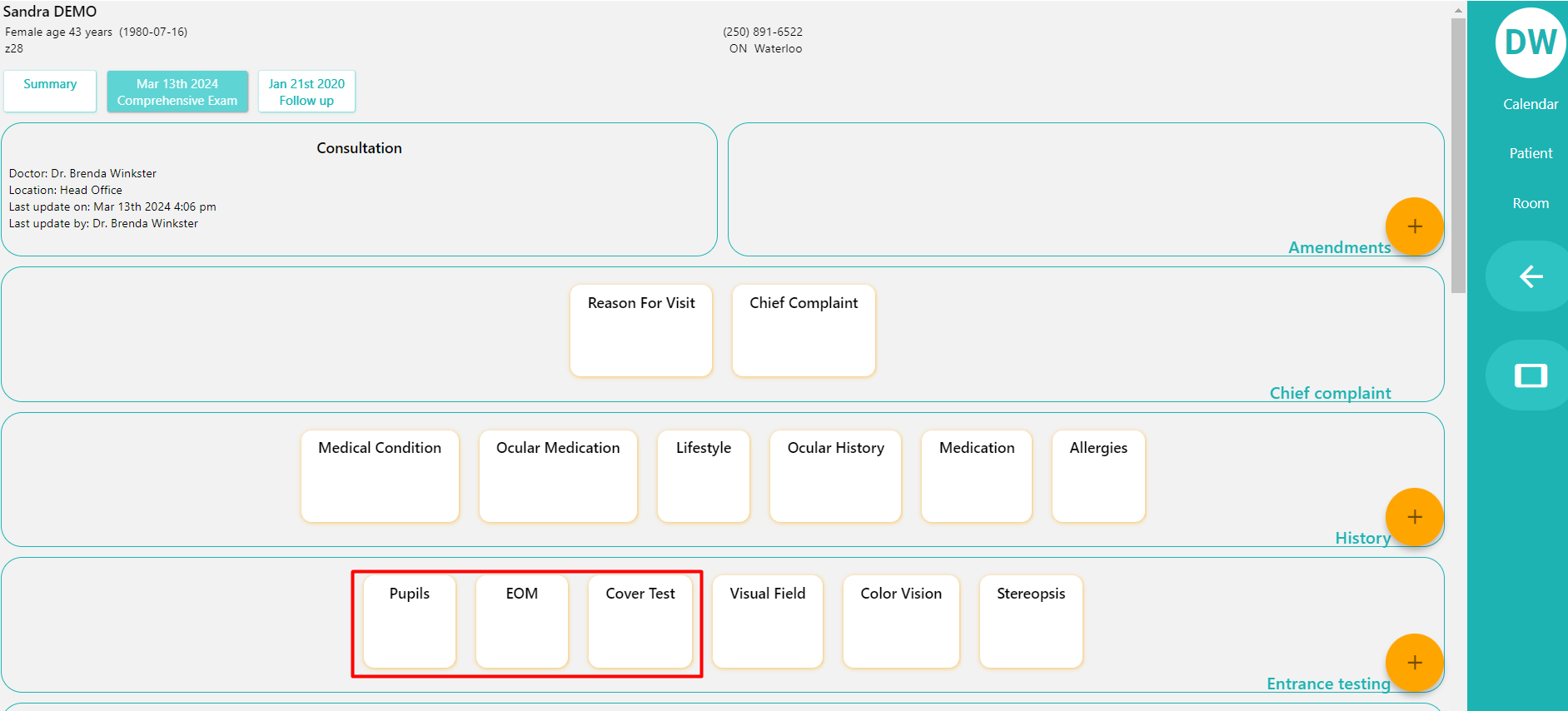This screenshot has width=1568, height=711.
Task: Open the Color Vision card
Action: [901, 621]
